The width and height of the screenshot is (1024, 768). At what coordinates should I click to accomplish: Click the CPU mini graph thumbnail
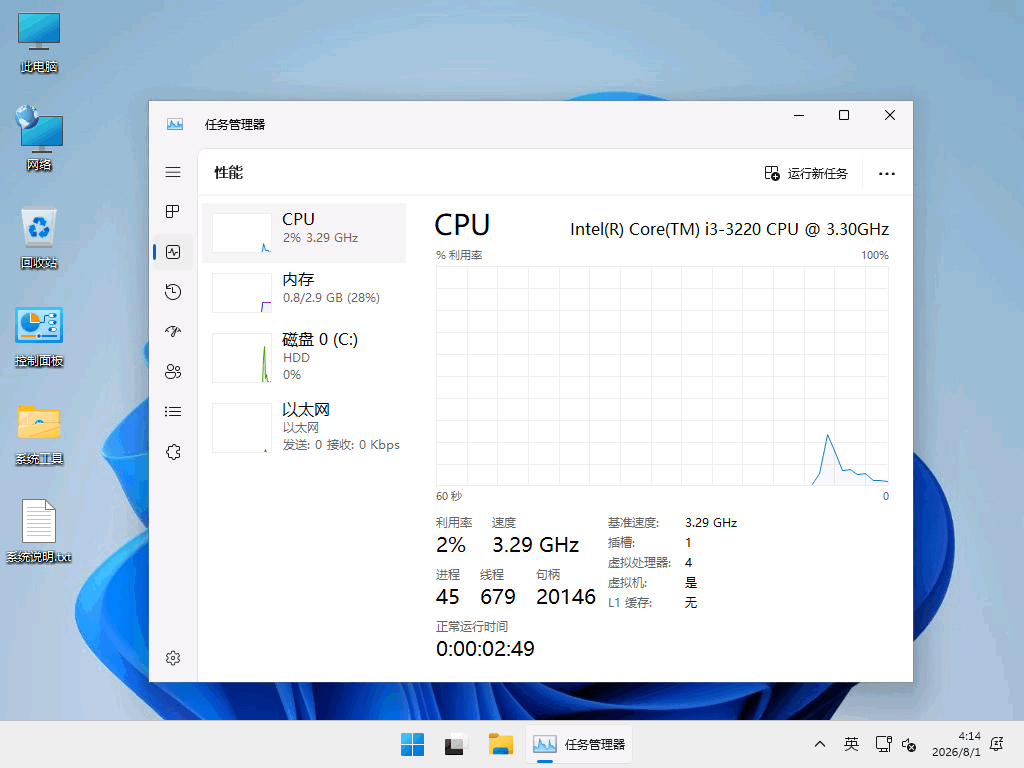tap(242, 232)
